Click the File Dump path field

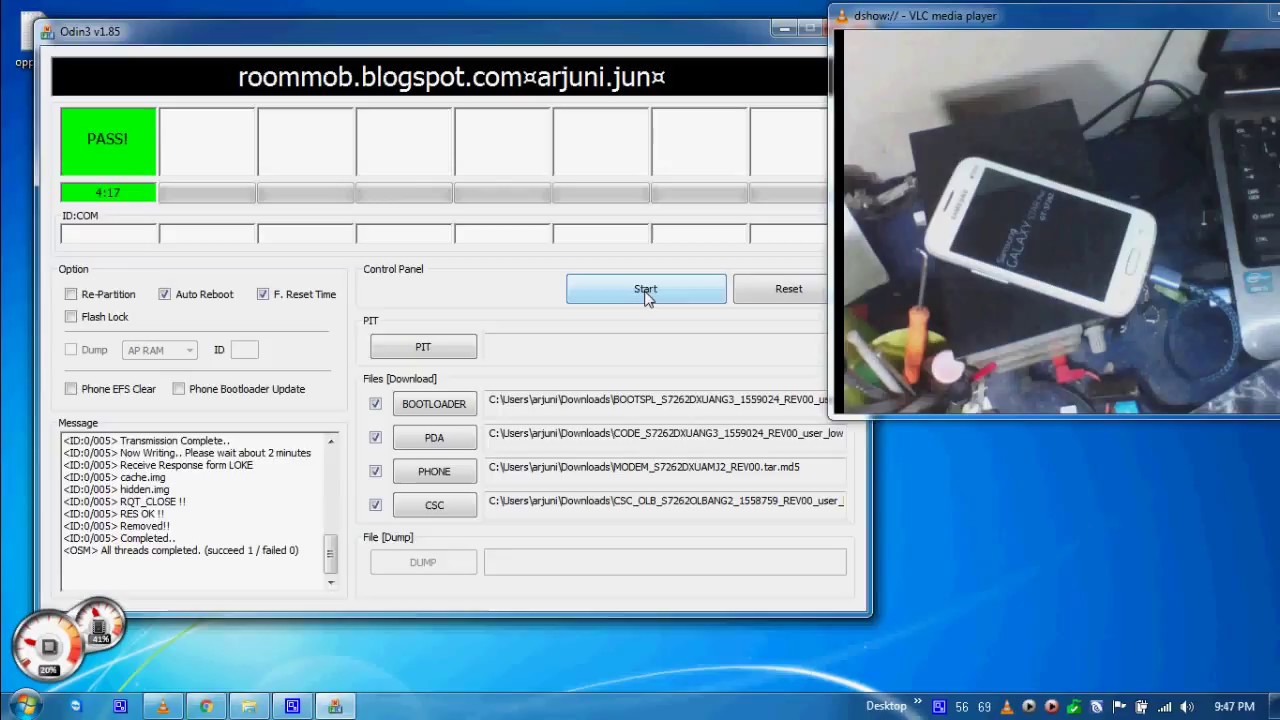pos(665,562)
